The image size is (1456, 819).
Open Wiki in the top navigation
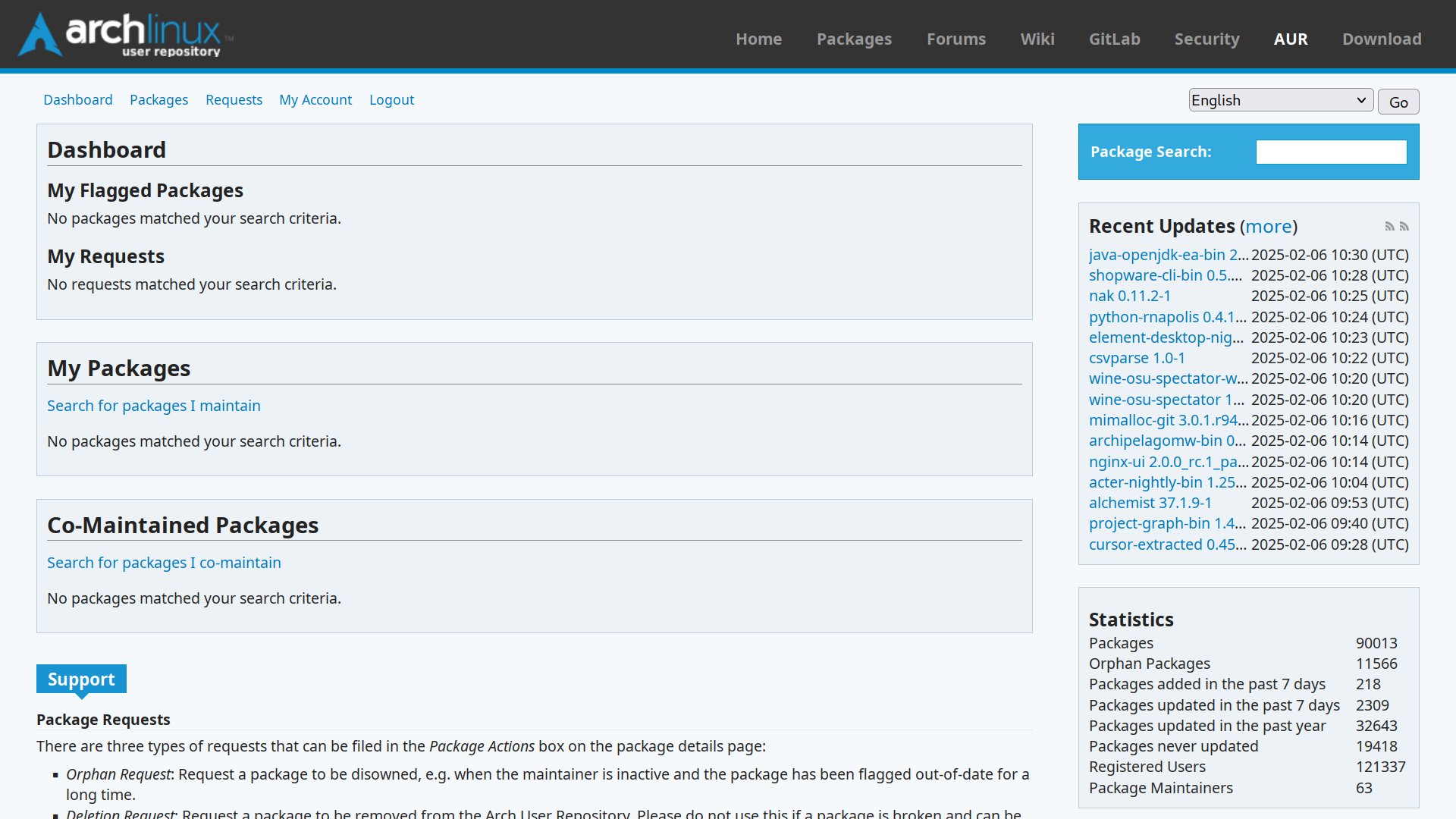(x=1037, y=39)
